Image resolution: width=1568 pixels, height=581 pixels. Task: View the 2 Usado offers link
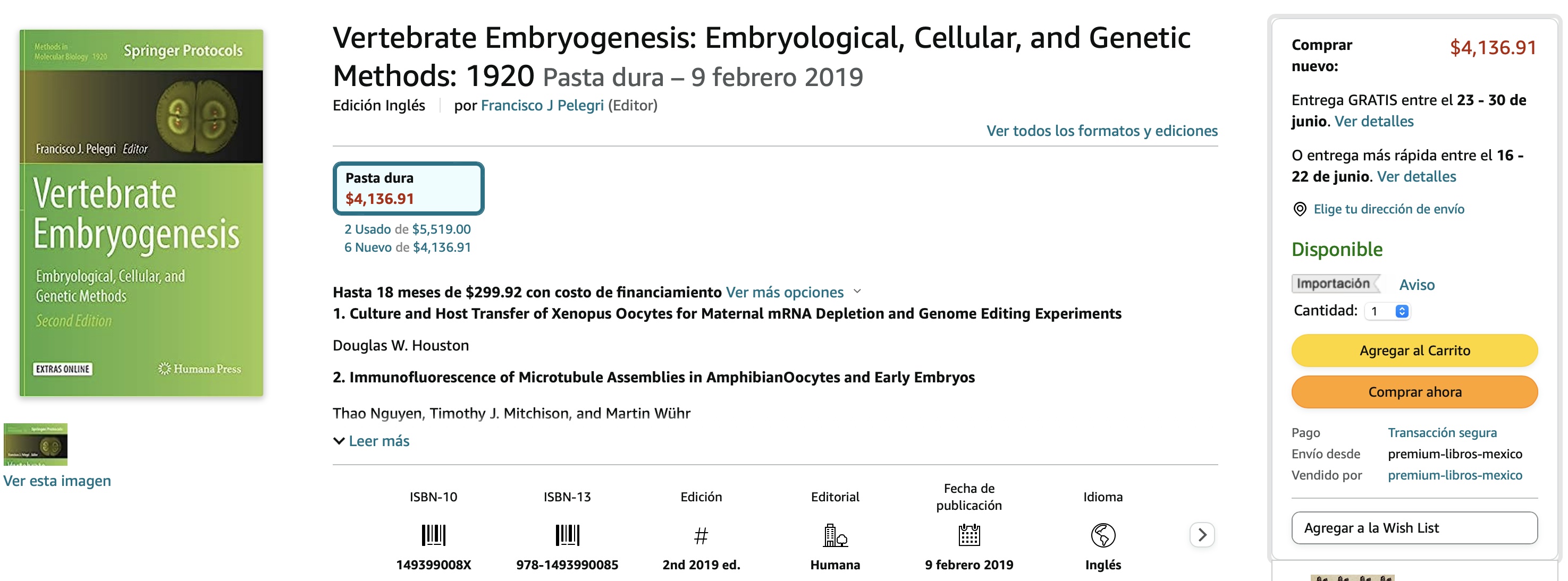pos(367,229)
